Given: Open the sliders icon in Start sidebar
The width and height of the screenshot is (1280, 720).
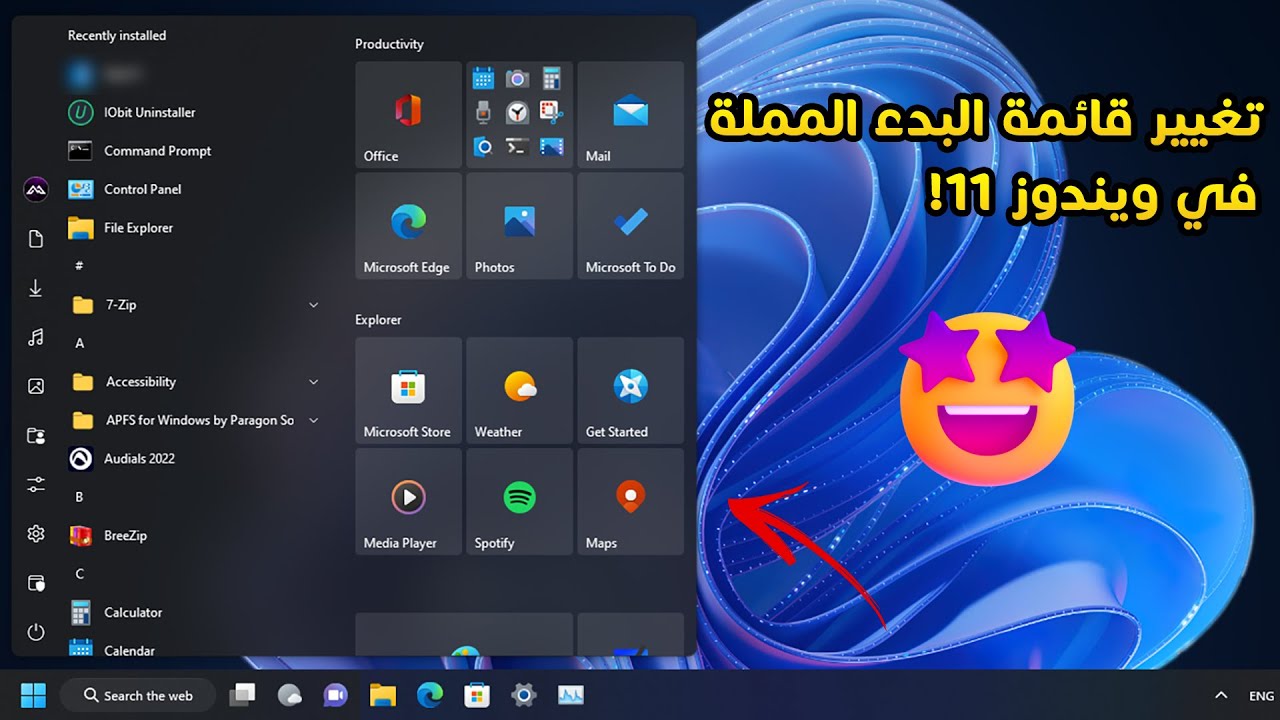Looking at the screenshot, I should click(36, 484).
